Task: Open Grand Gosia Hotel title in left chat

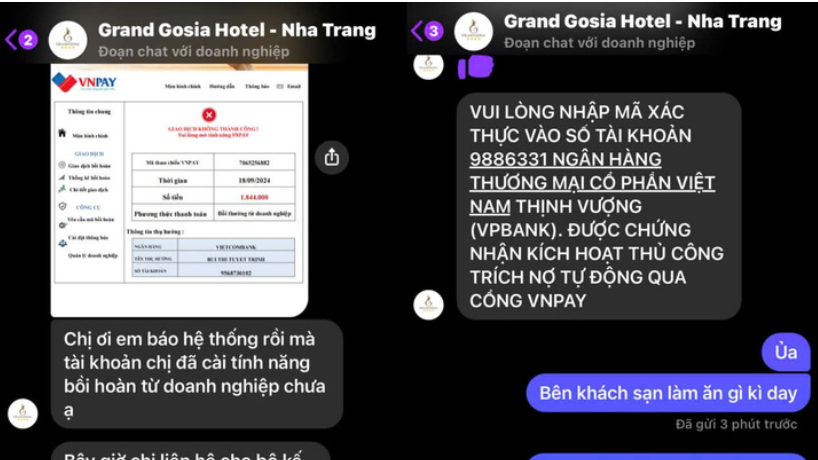Action: coord(237,30)
